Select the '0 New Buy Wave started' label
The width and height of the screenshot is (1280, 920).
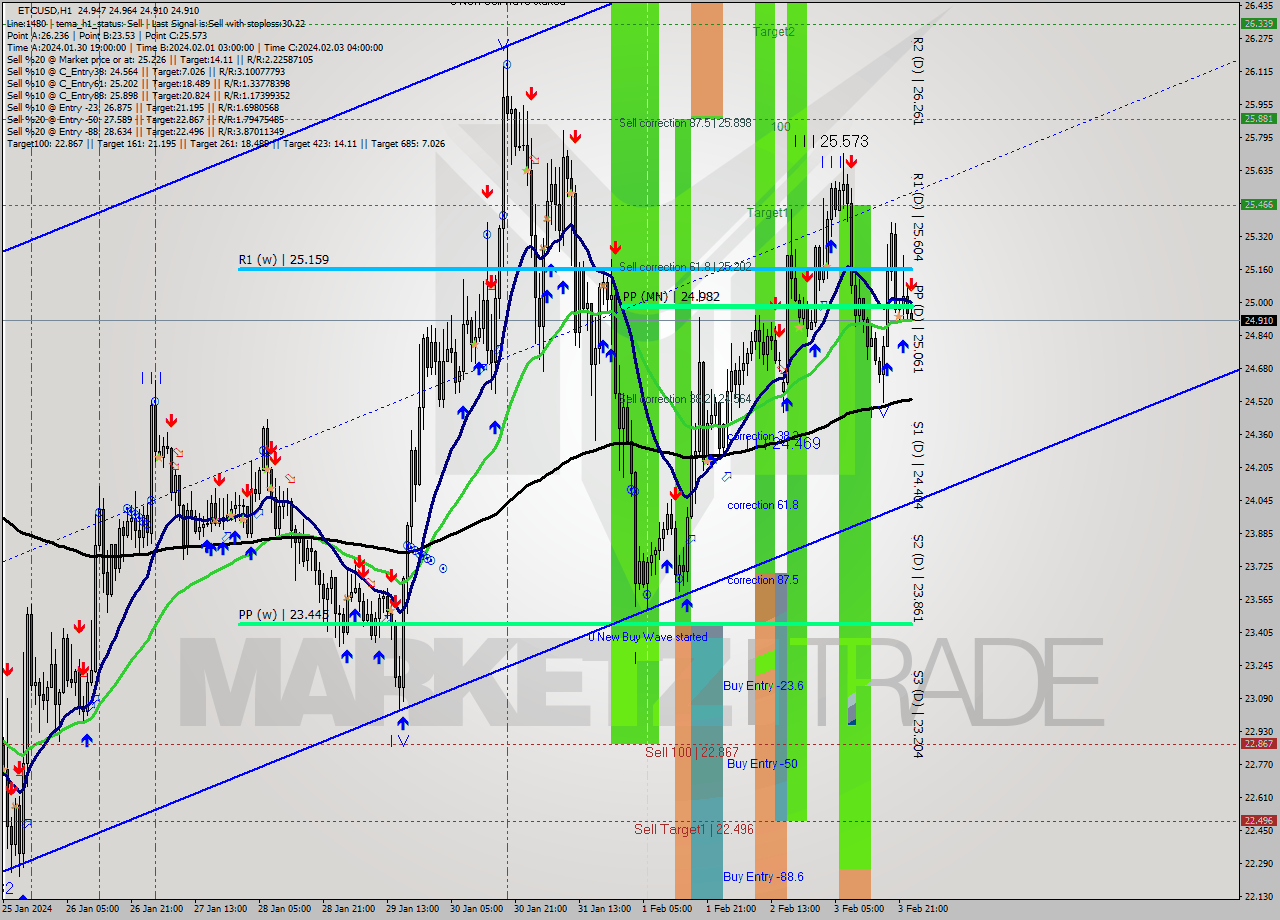(x=648, y=637)
